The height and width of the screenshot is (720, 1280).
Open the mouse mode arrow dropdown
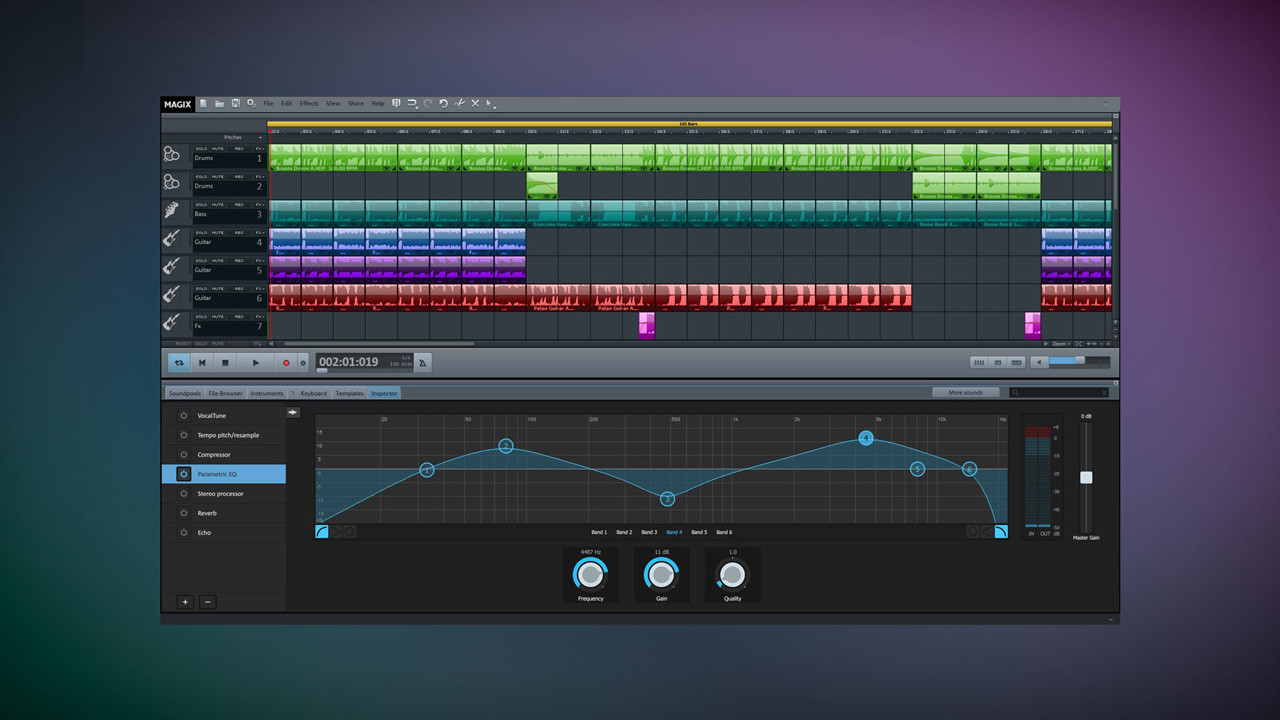click(x=491, y=103)
